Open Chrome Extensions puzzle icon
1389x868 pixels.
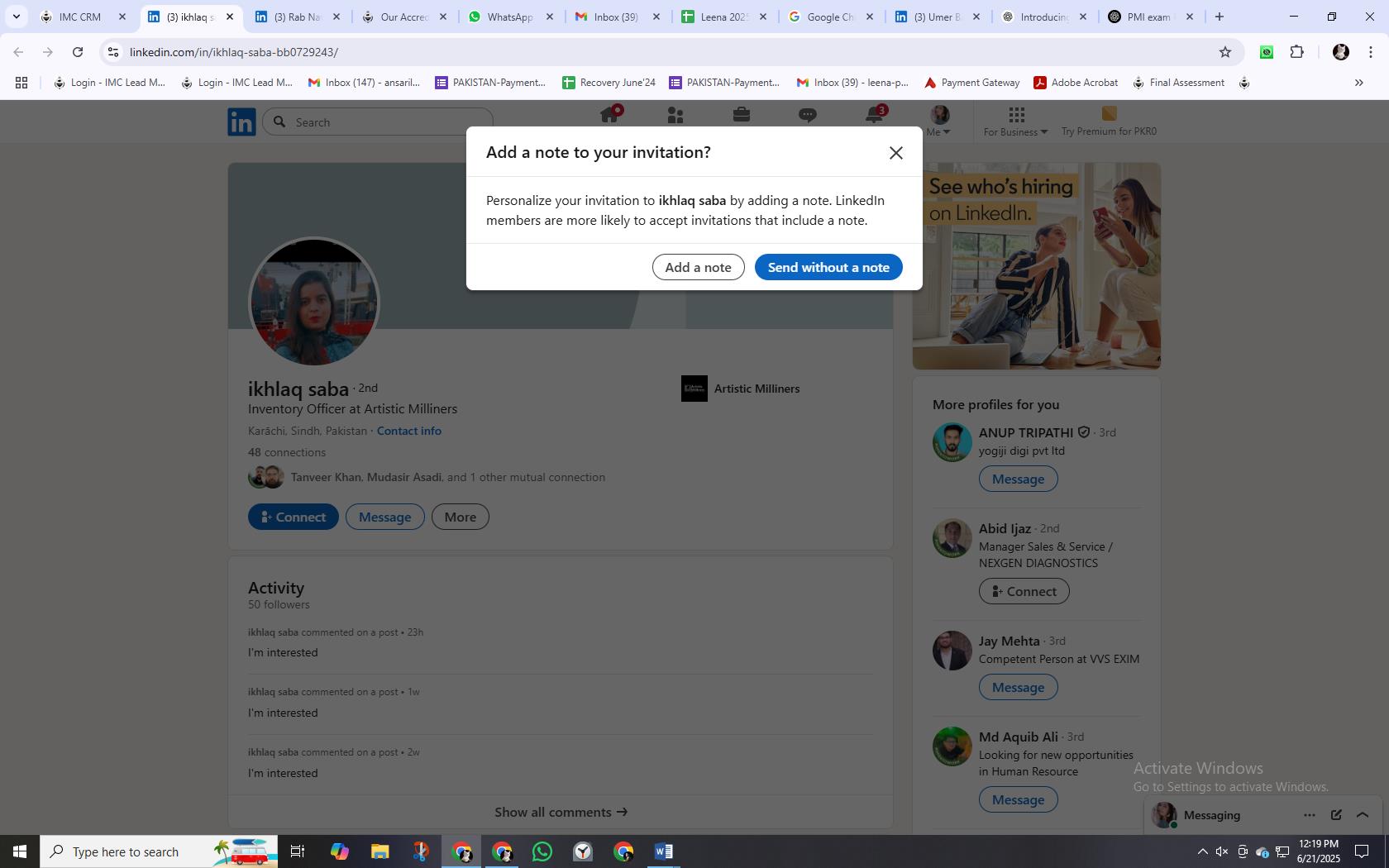click(x=1297, y=52)
